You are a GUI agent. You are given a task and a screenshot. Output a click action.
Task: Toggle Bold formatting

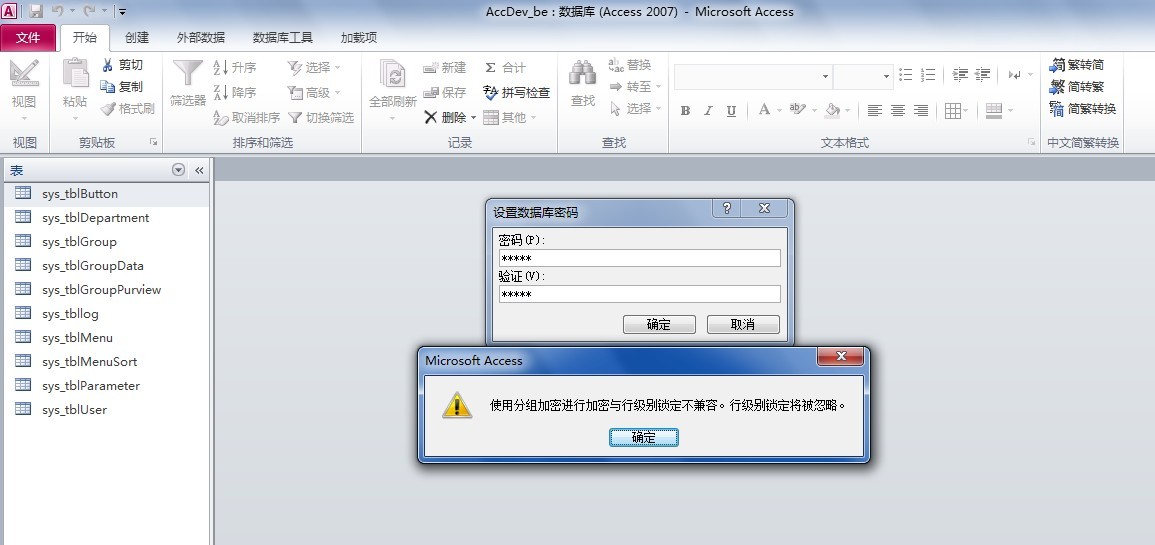pyautogui.click(x=685, y=110)
